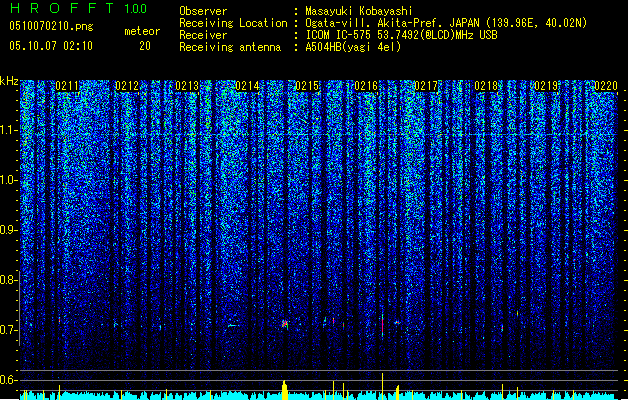Click the date stamp 05.10.07 02:10
The height and width of the screenshot is (400, 629).
[x=51, y=46]
